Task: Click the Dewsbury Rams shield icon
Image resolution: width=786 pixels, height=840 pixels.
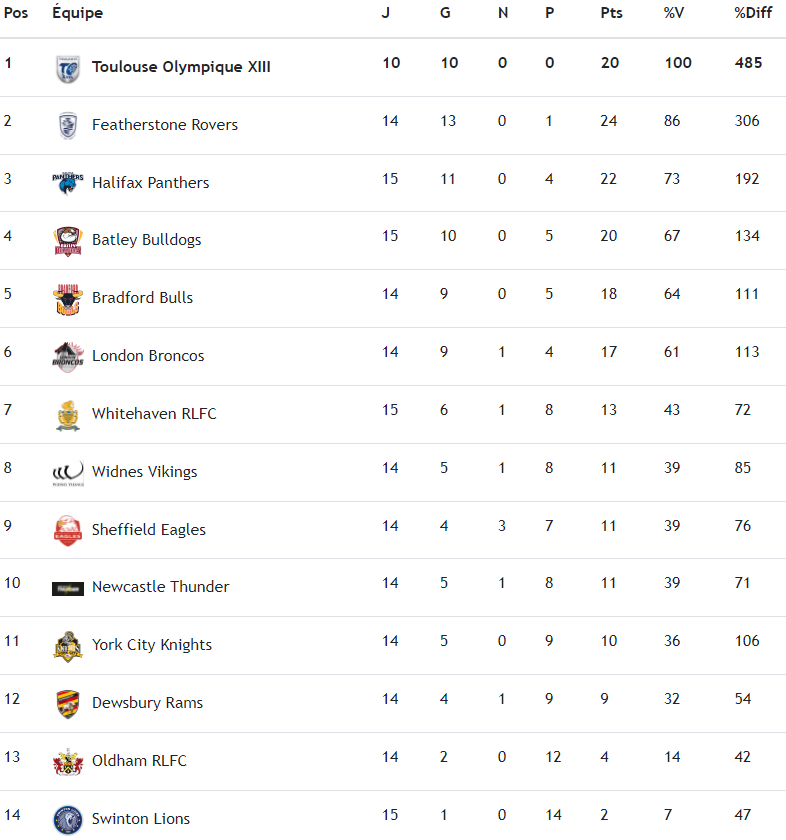Action: click(68, 703)
